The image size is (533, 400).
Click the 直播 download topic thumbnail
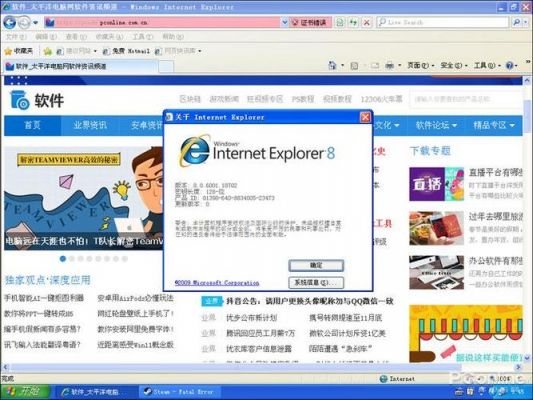436,184
